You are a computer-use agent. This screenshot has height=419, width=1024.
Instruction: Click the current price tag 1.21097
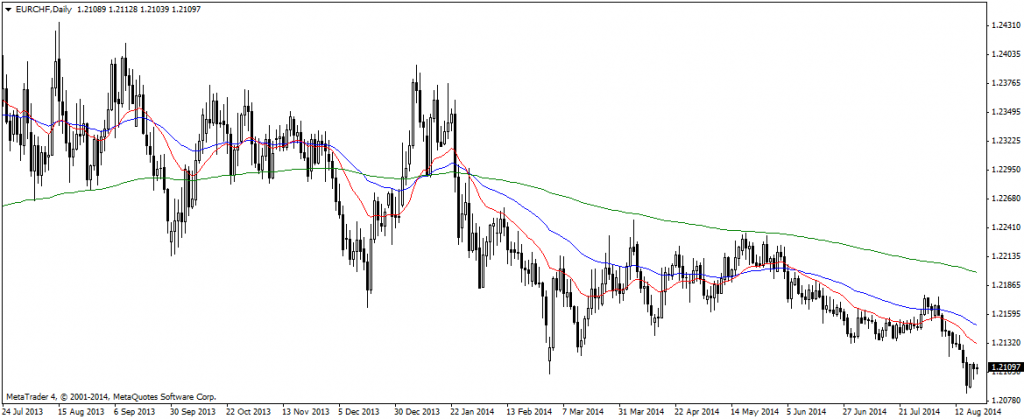1004,368
